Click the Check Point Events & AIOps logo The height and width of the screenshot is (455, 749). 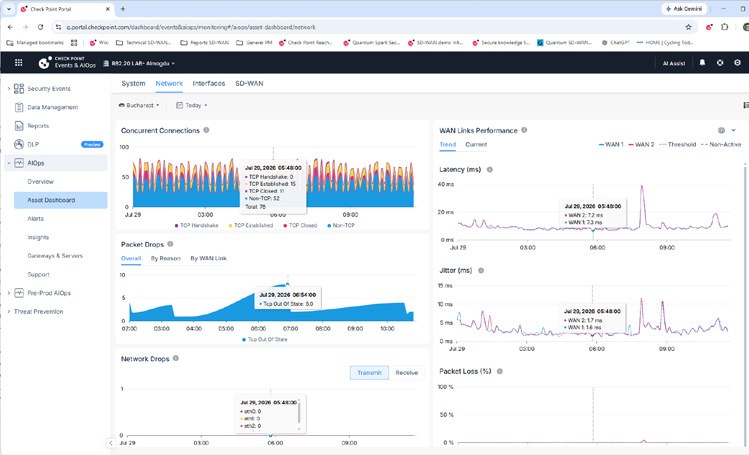point(67,63)
